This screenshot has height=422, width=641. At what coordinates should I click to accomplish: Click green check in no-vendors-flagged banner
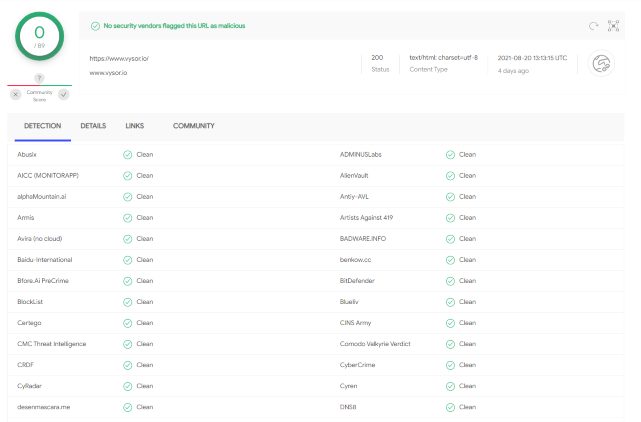click(x=95, y=26)
